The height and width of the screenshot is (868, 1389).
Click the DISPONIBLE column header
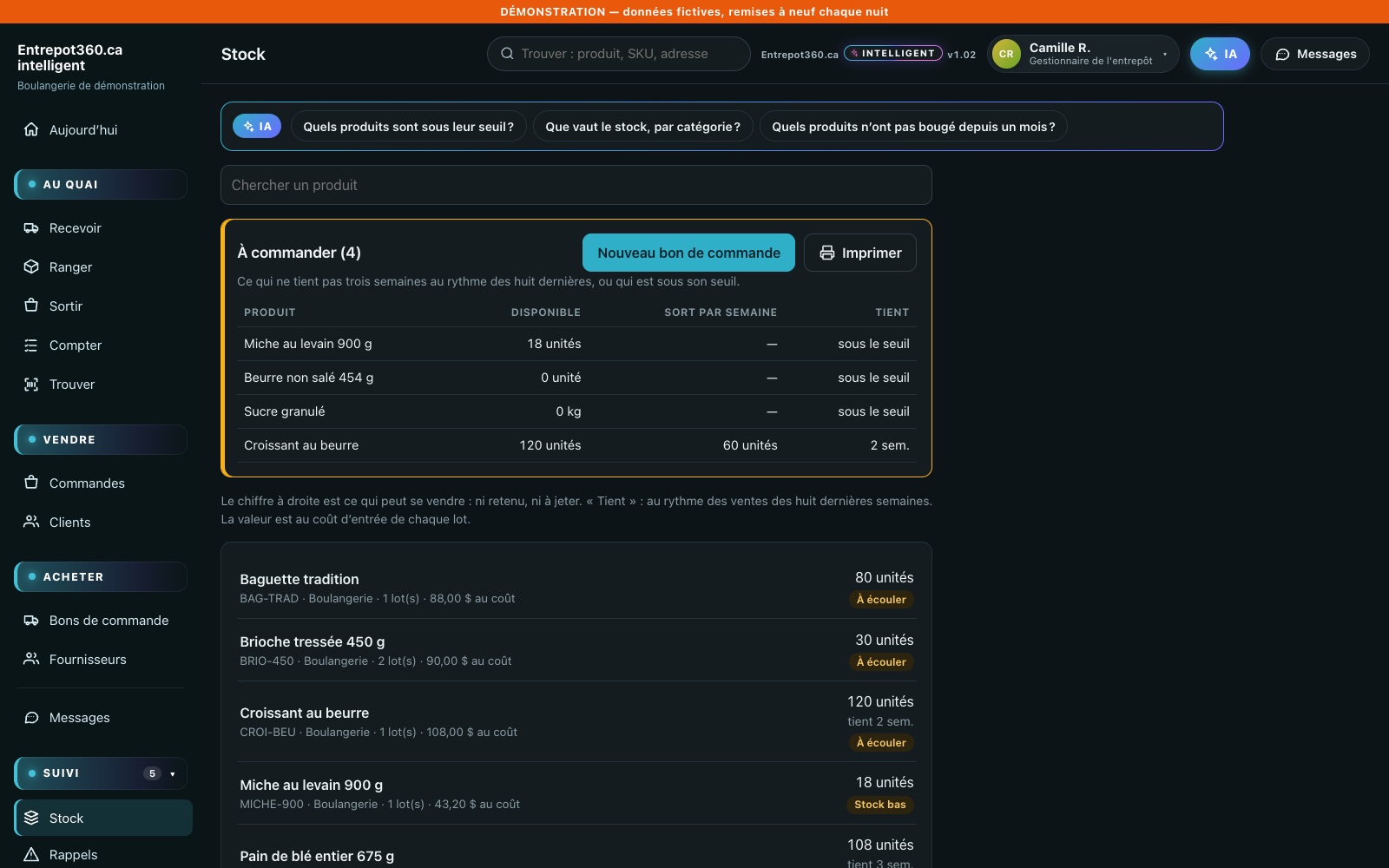[546, 312]
